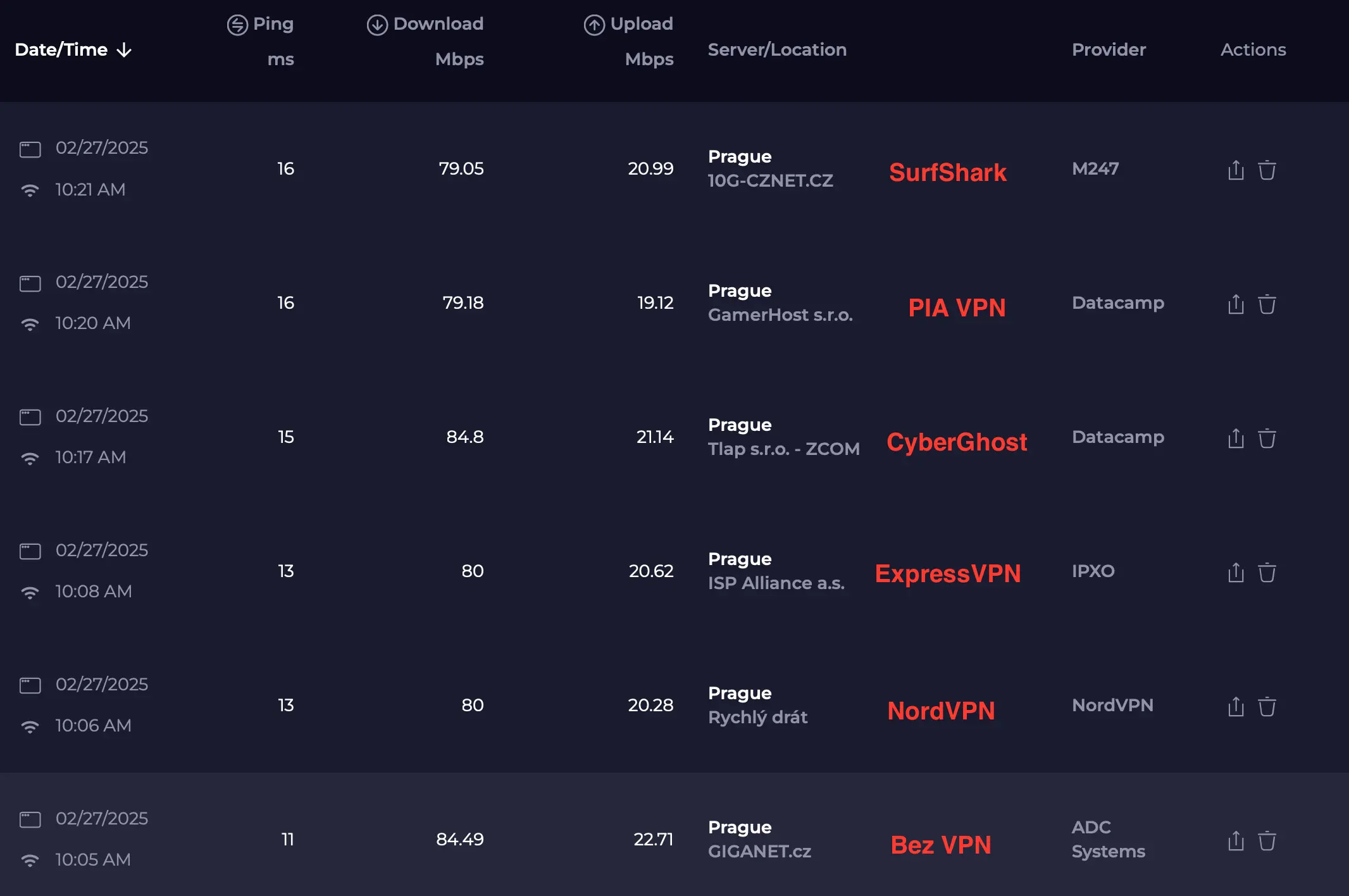Delete the 10:21 AM SurfShark result
Viewport: 1349px width, 896px height.
(1267, 170)
